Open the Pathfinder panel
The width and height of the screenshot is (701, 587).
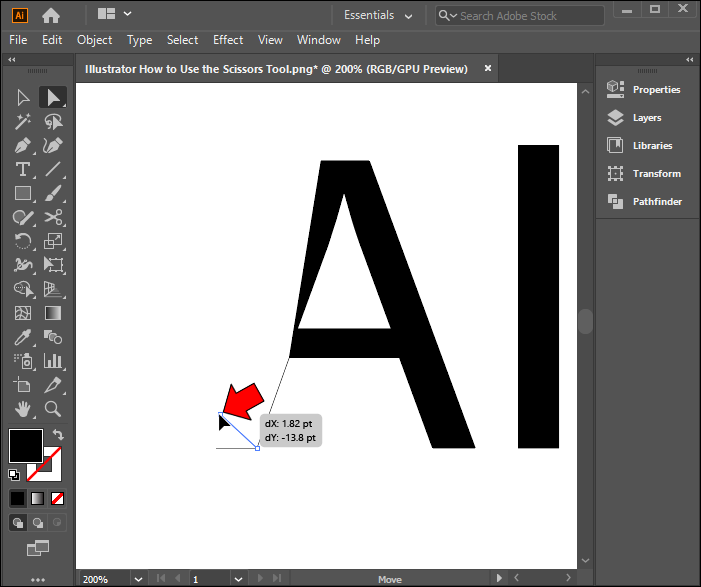(x=657, y=202)
